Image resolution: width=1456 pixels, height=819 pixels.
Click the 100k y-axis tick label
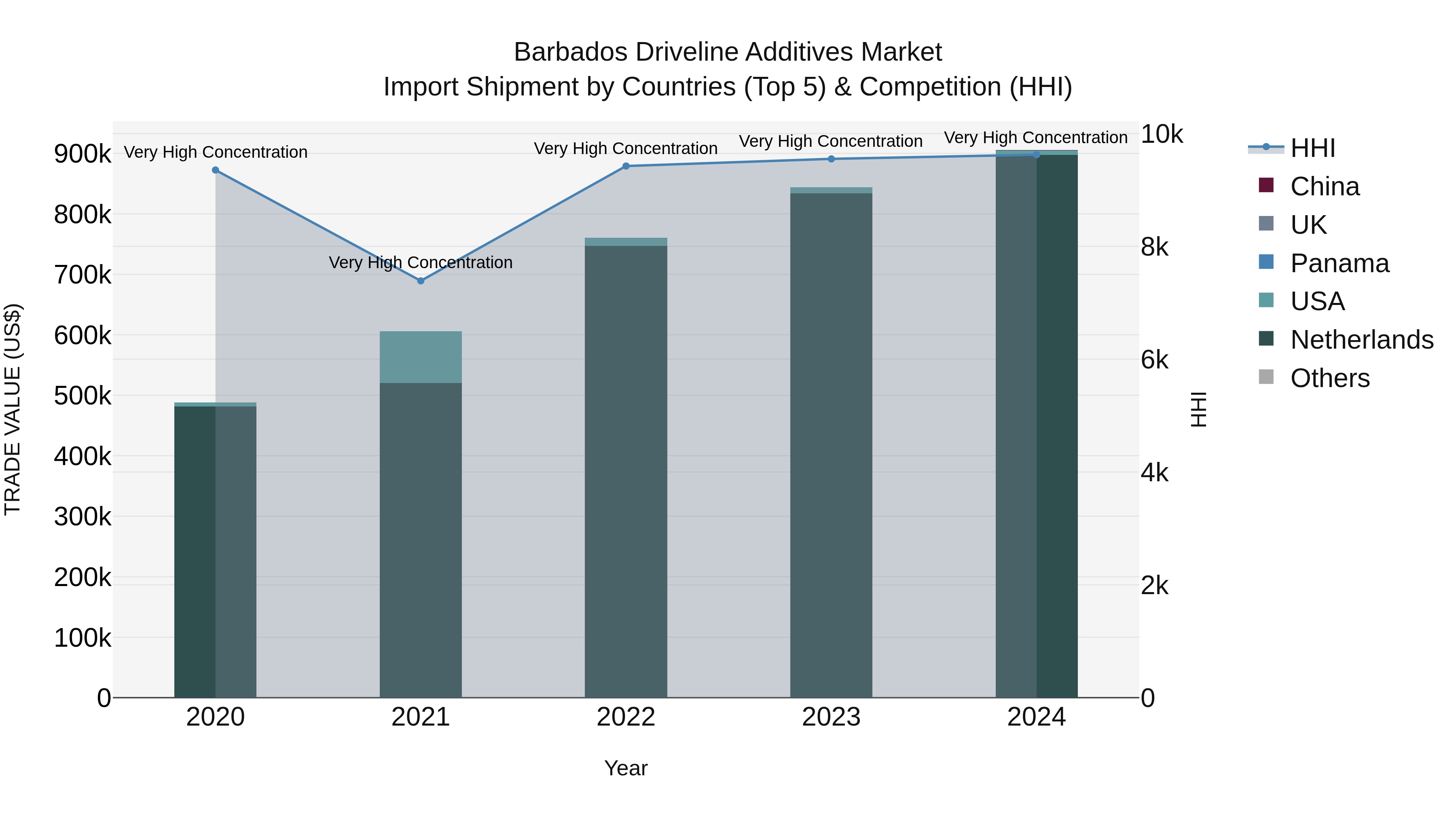point(83,637)
